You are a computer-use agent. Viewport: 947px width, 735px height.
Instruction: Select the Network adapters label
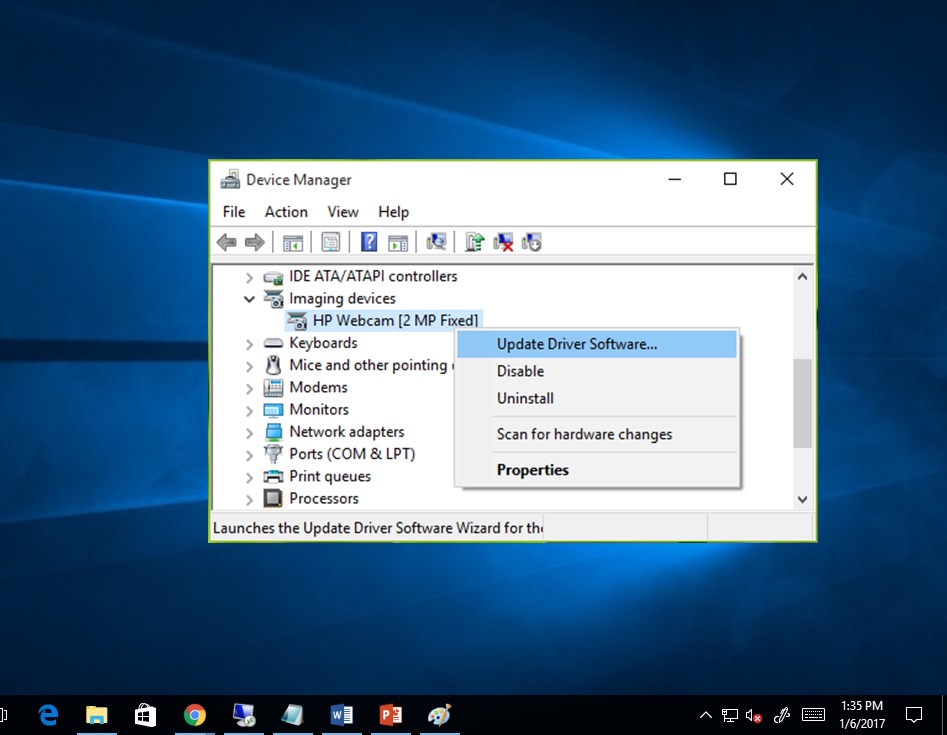point(347,432)
